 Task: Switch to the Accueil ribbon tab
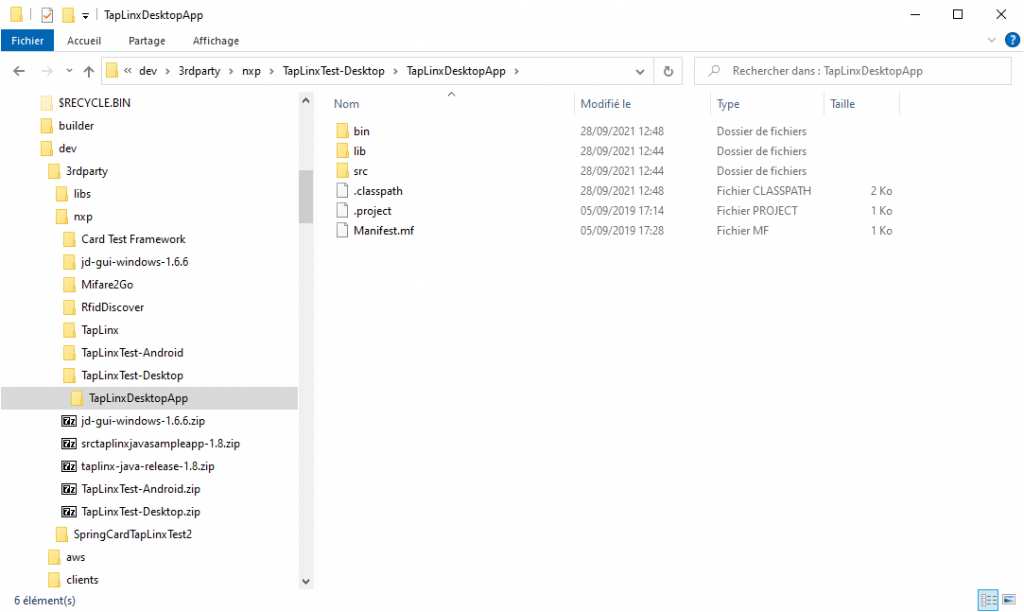pos(84,40)
